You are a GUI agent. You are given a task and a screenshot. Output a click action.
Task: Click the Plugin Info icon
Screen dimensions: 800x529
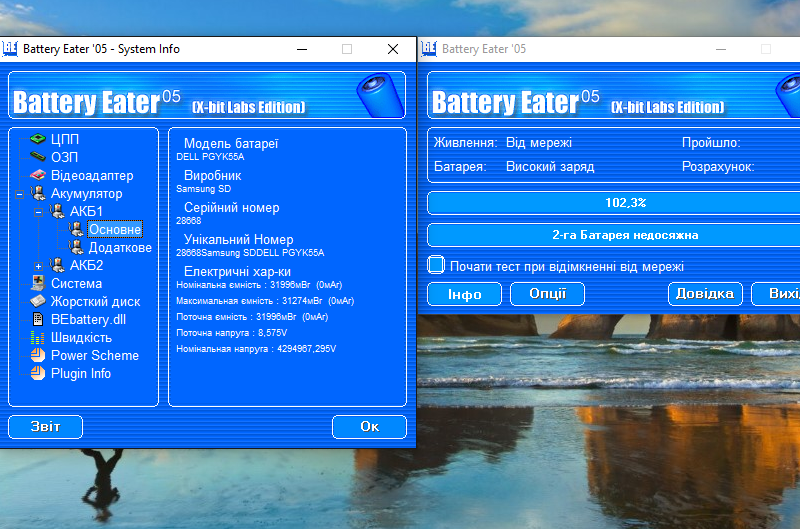point(38,373)
